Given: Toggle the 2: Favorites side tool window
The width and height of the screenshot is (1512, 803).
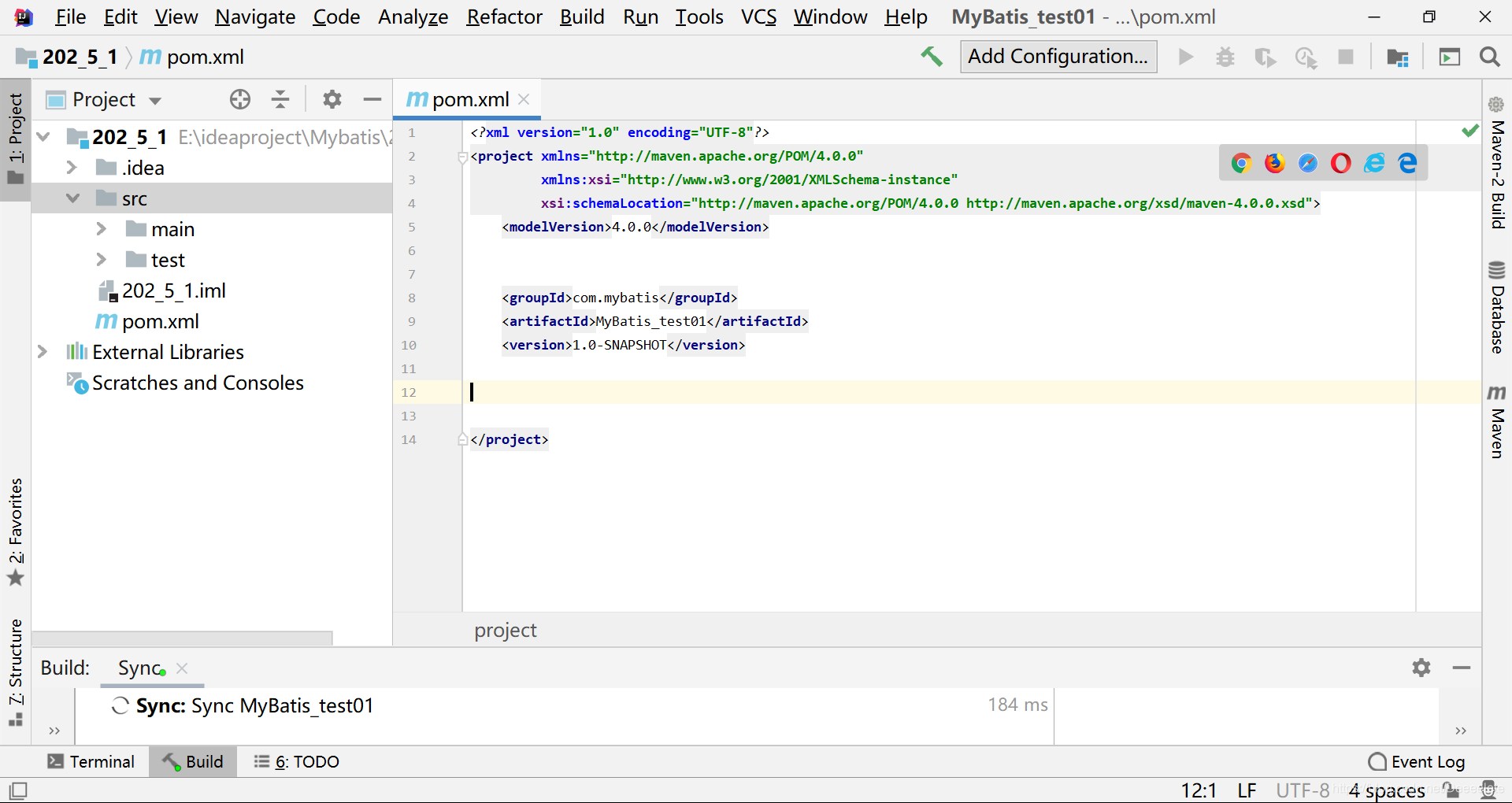Looking at the screenshot, I should (x=16, y=532).
